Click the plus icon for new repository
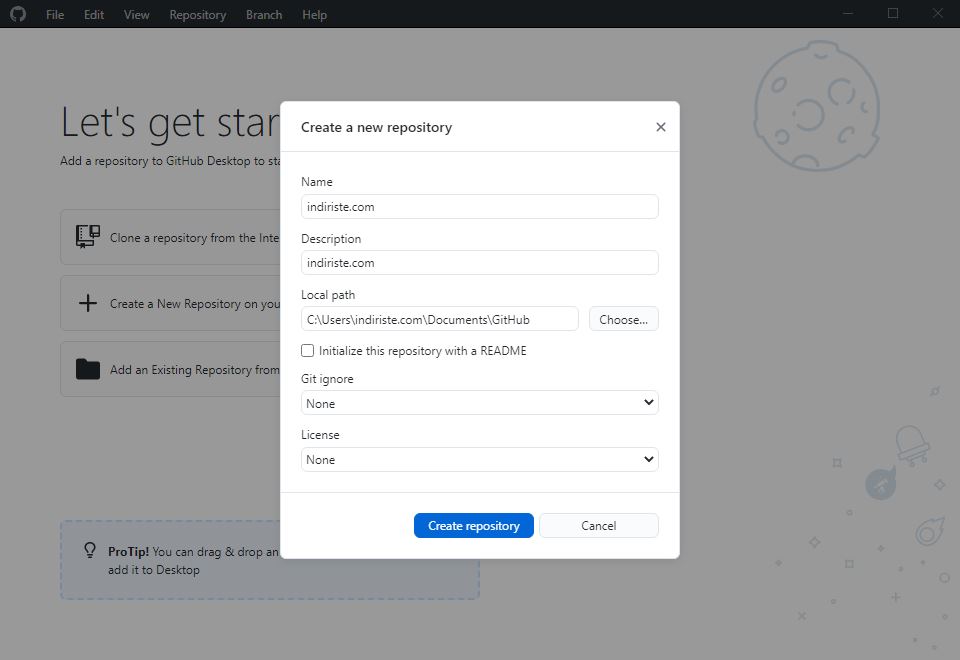The height and width of the screenshot is (660, 960). coord(88,303)
